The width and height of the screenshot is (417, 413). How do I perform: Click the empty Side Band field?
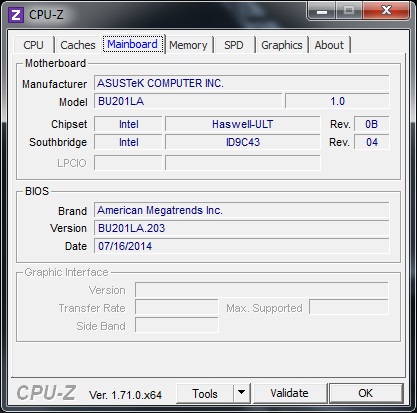[x=177, y=325]
